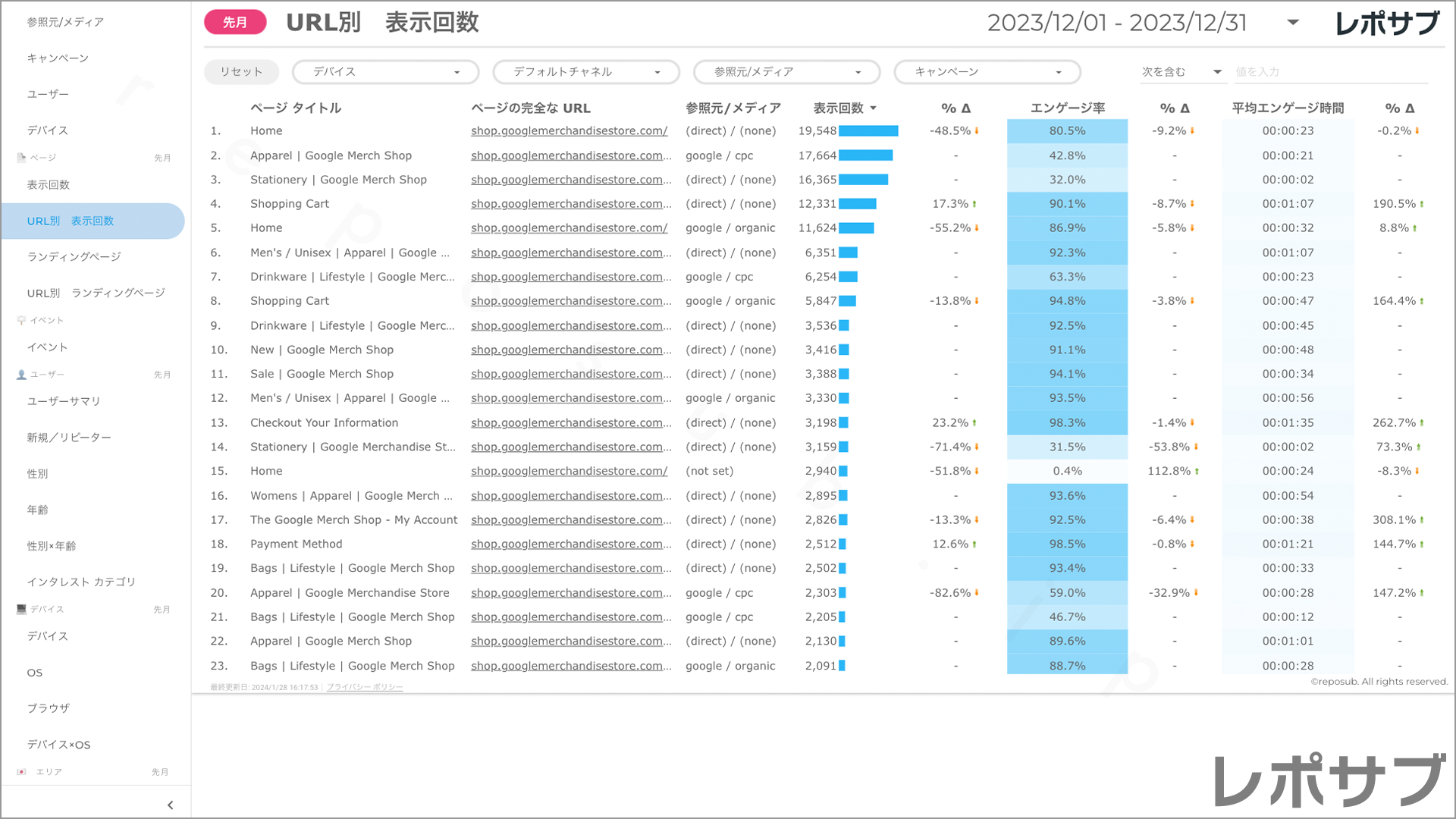
Task: Collapse the sidebar with left chevron
Action: [170, 805]
